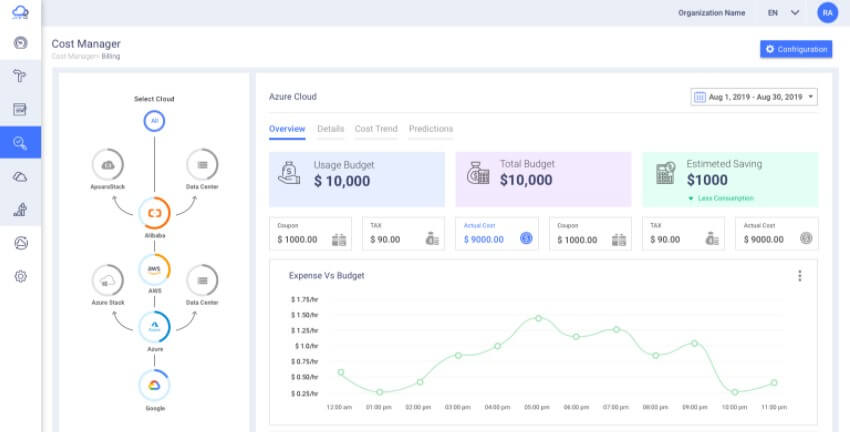Select the blue $ 9000.00 Actual Cost value

[x=484, y=240]
